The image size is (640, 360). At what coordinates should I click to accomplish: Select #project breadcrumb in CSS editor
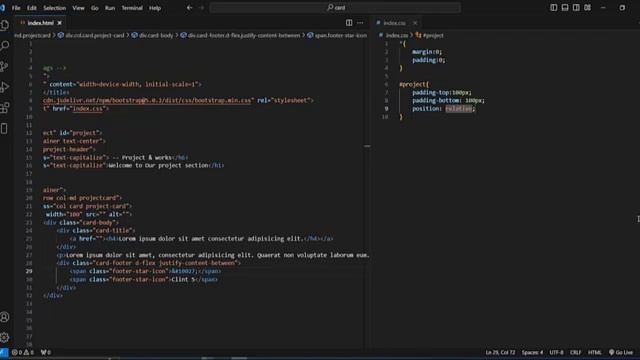point(433,36)
